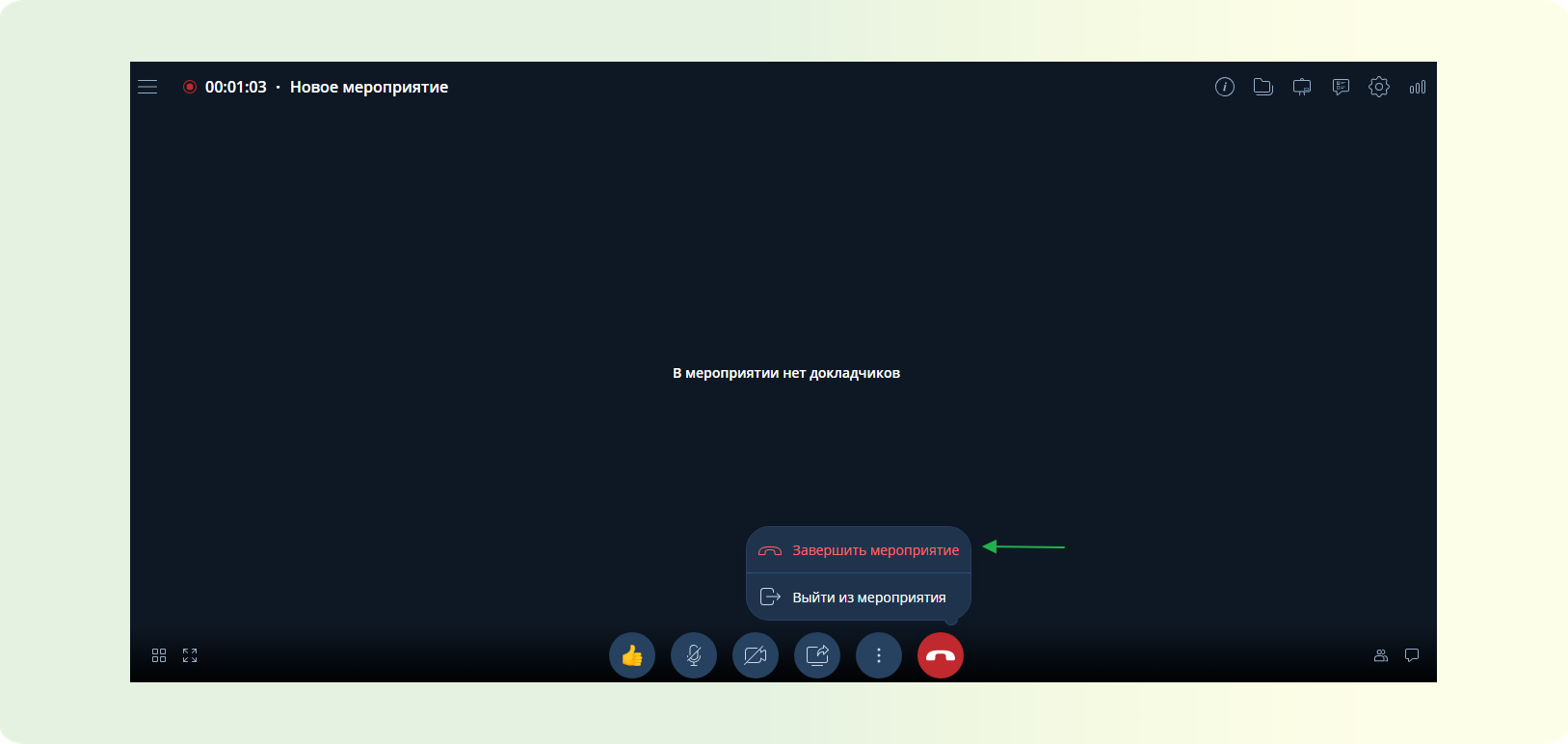Open connection quality bars icon
Screen dimensions: 1568x744
pyautogui.click(x=1418, y=87)
